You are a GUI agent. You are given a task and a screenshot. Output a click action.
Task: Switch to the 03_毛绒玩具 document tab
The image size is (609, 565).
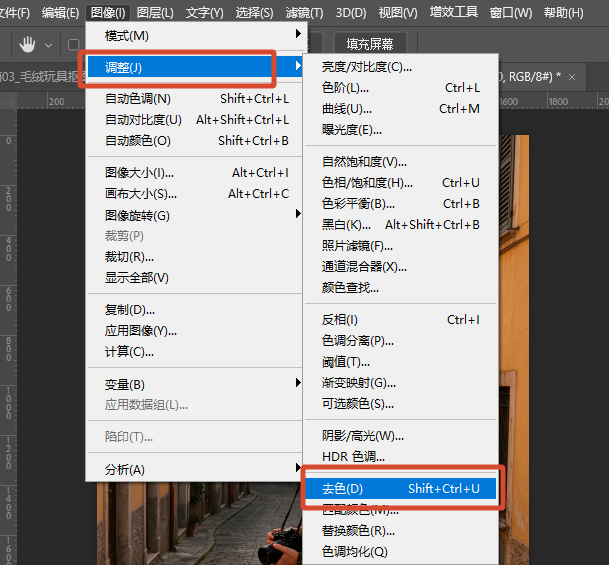click(x=43, y=76)
